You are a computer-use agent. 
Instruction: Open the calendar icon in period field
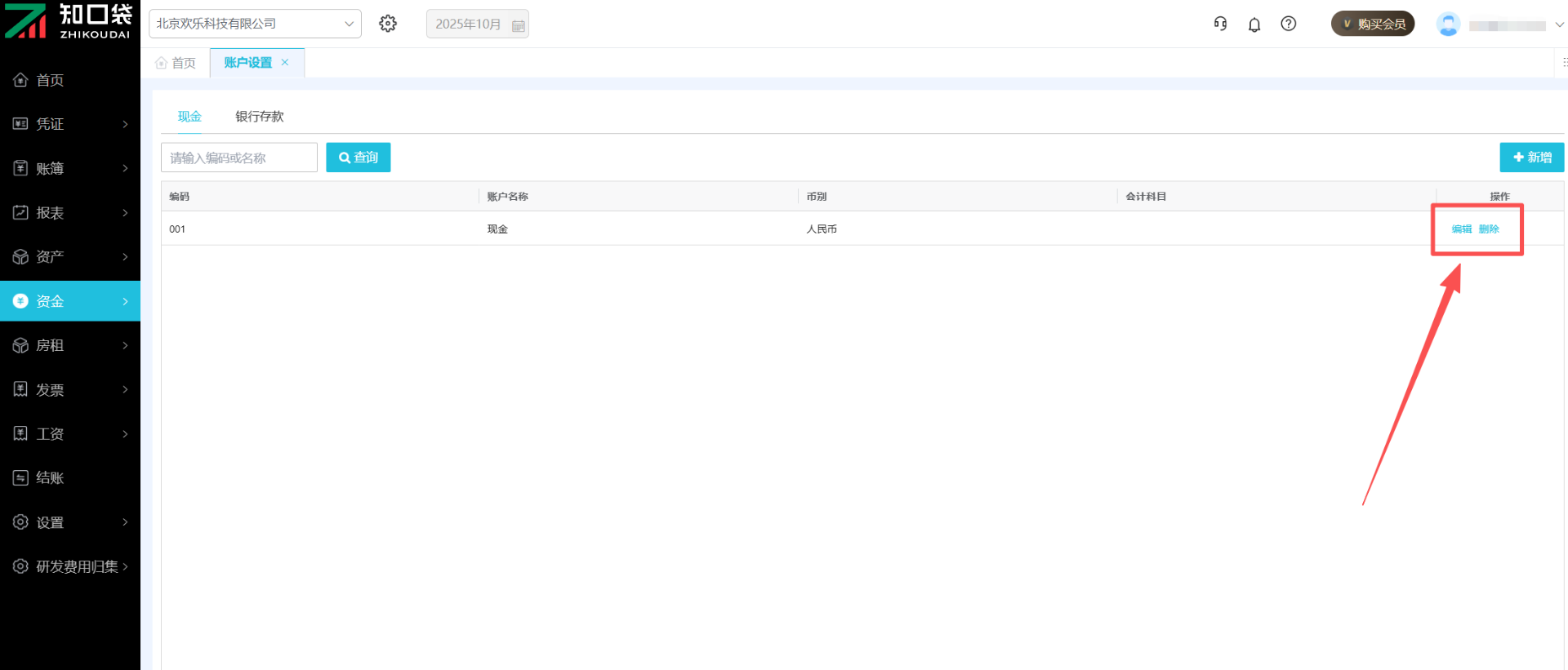point(518,25)
